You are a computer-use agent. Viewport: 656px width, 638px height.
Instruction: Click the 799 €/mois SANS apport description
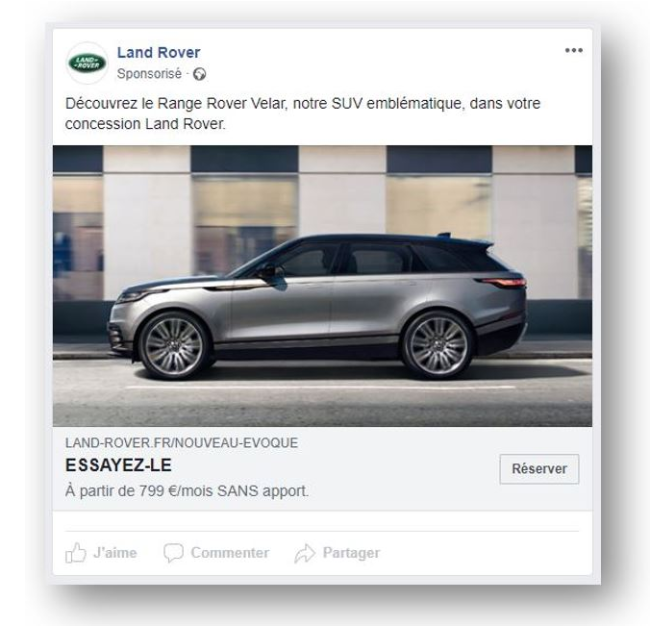187,491
